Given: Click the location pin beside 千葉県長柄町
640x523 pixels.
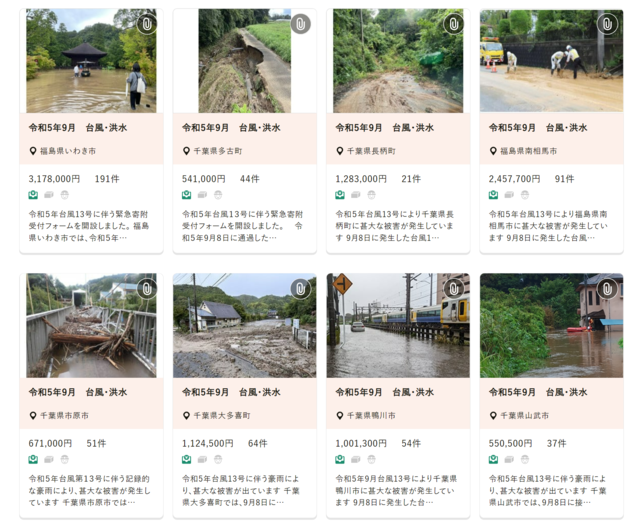Looking at the screenshot, I should click(x=340, y=151).
